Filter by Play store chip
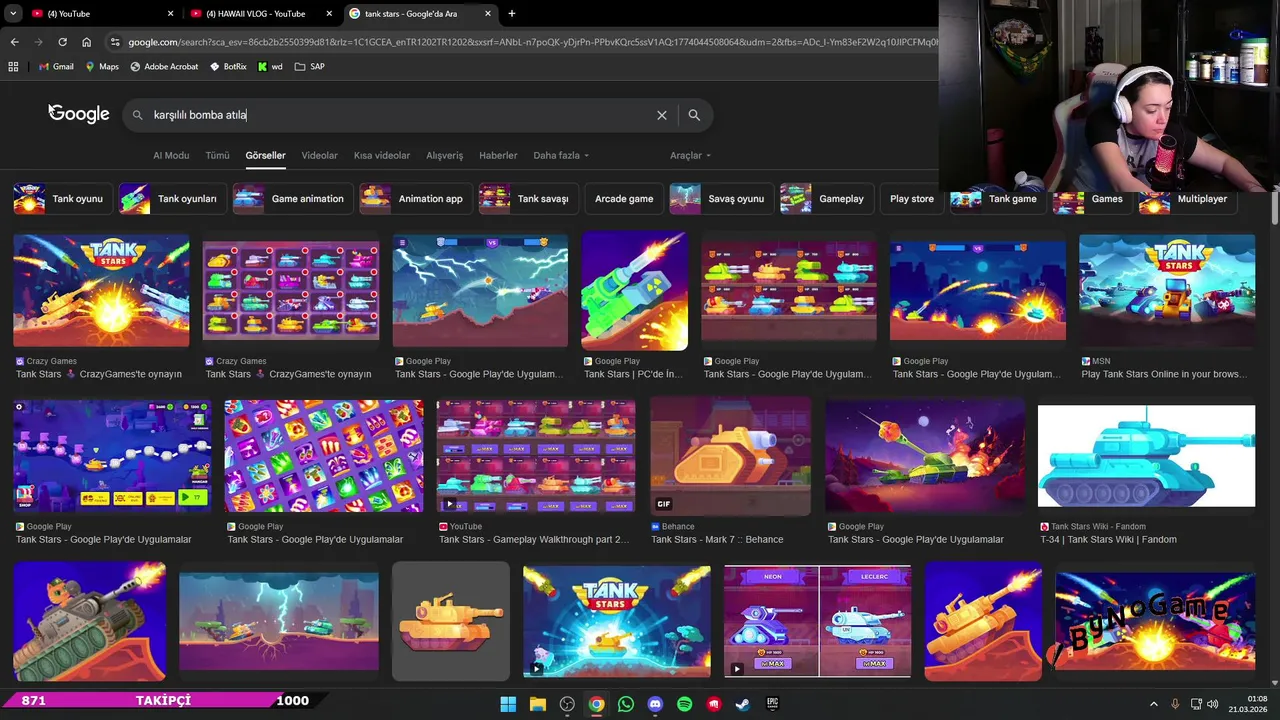The height and width of the screenshot is (720, 1280). [912, 199]
